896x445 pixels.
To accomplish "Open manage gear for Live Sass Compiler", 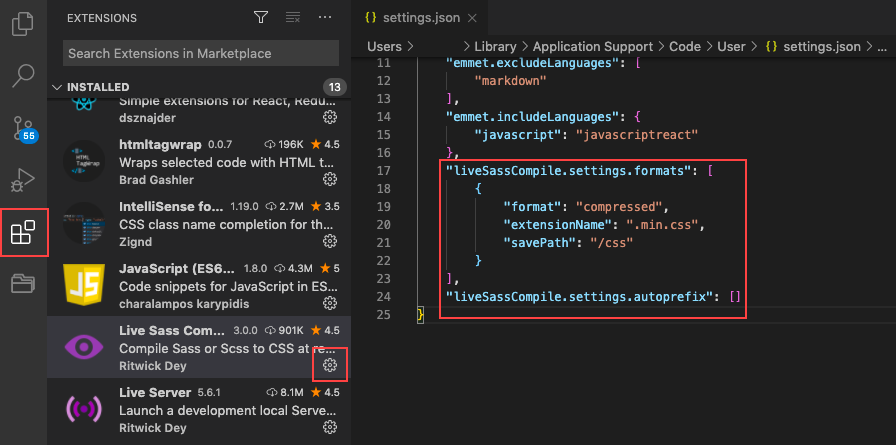I will 330,367.
